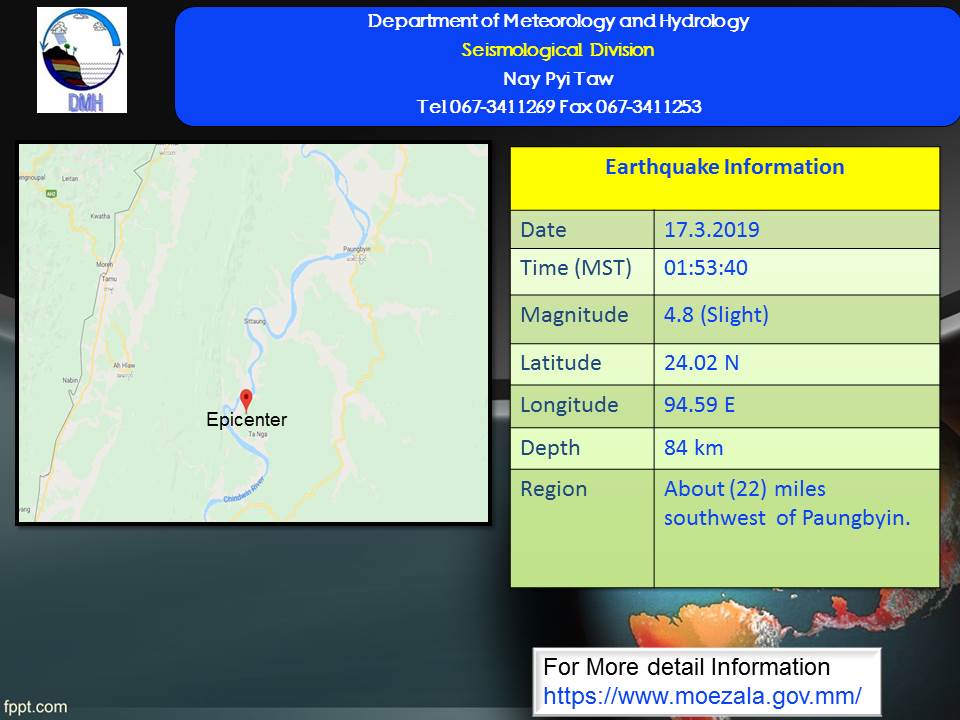Select the 'southwest of Paungbyin' region text

pos(787,518)
